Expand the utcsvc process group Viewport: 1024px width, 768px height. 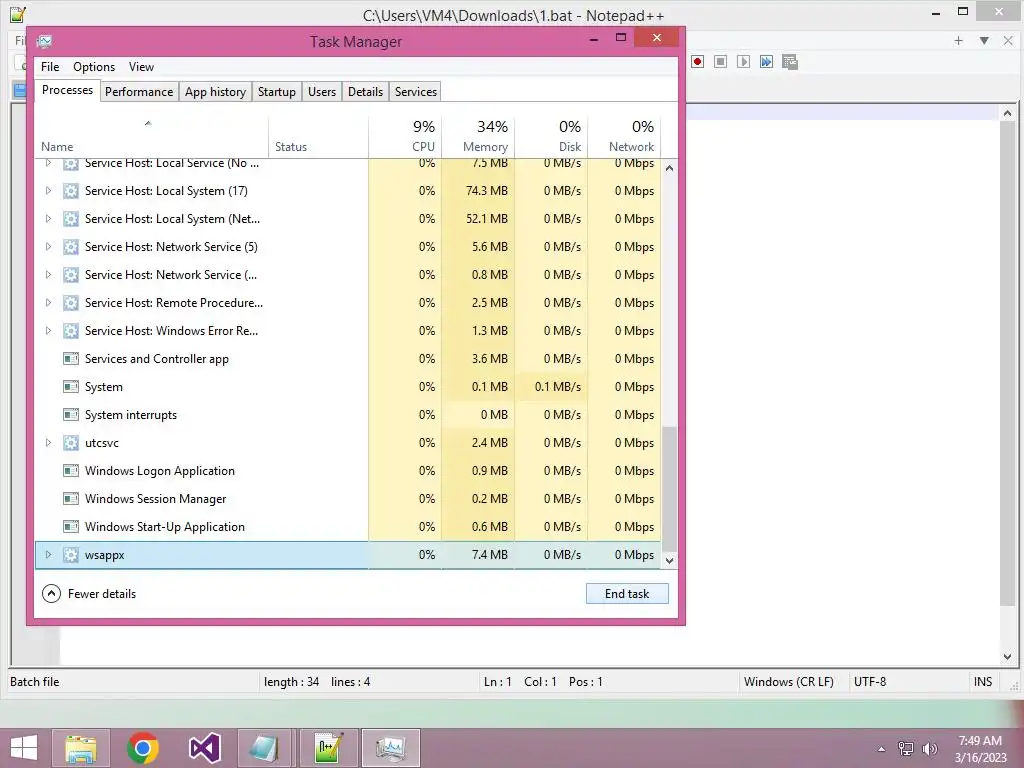(48, 443)
